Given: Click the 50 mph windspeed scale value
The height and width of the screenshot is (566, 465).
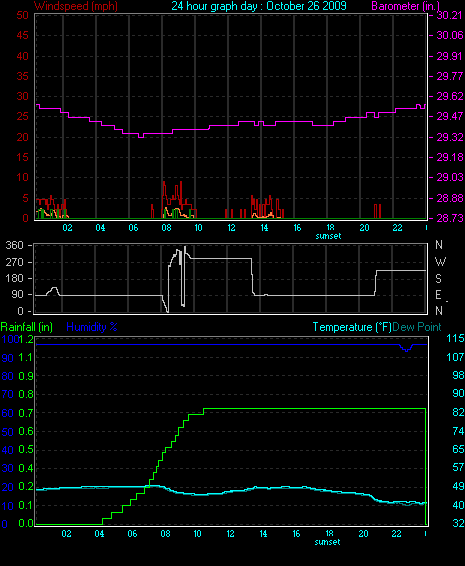Looking at the screenshot, I should pos(22,15).
